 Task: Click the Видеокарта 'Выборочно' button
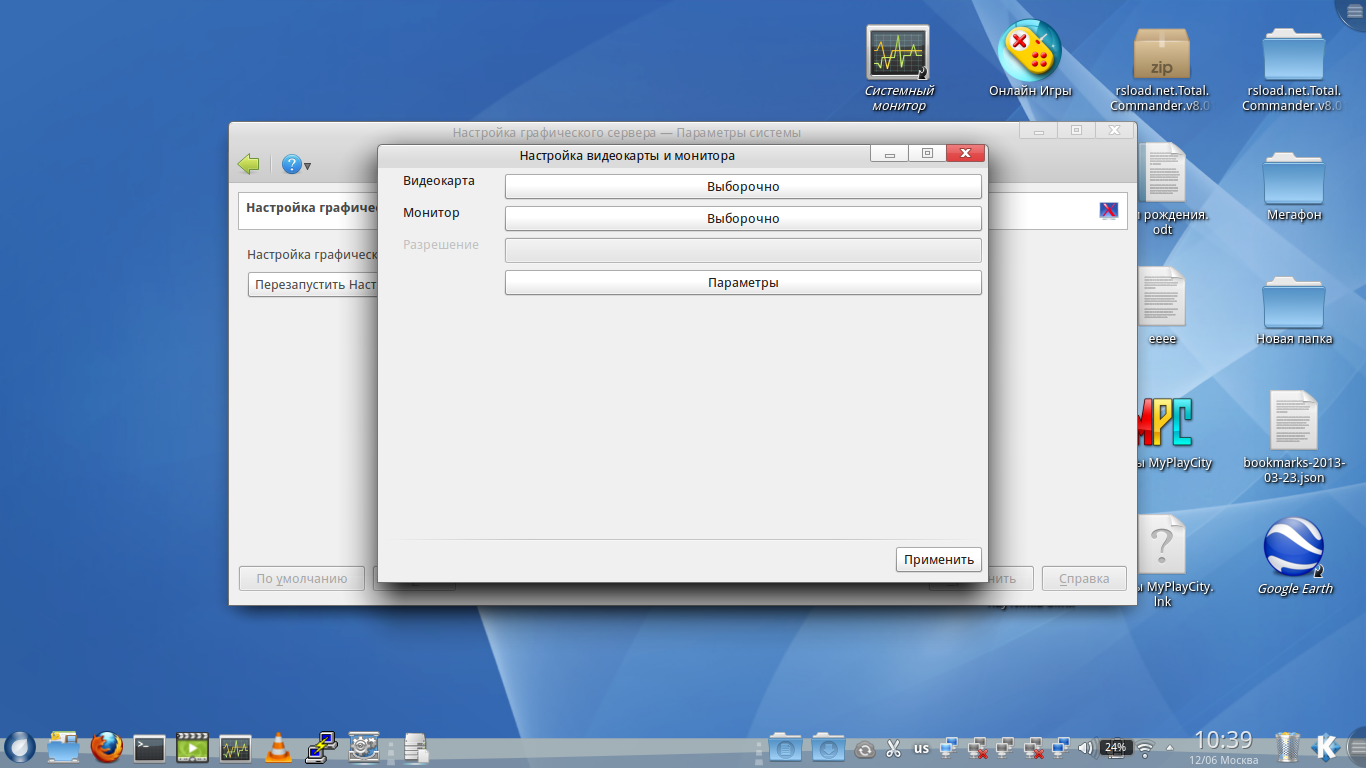[743, 187]
